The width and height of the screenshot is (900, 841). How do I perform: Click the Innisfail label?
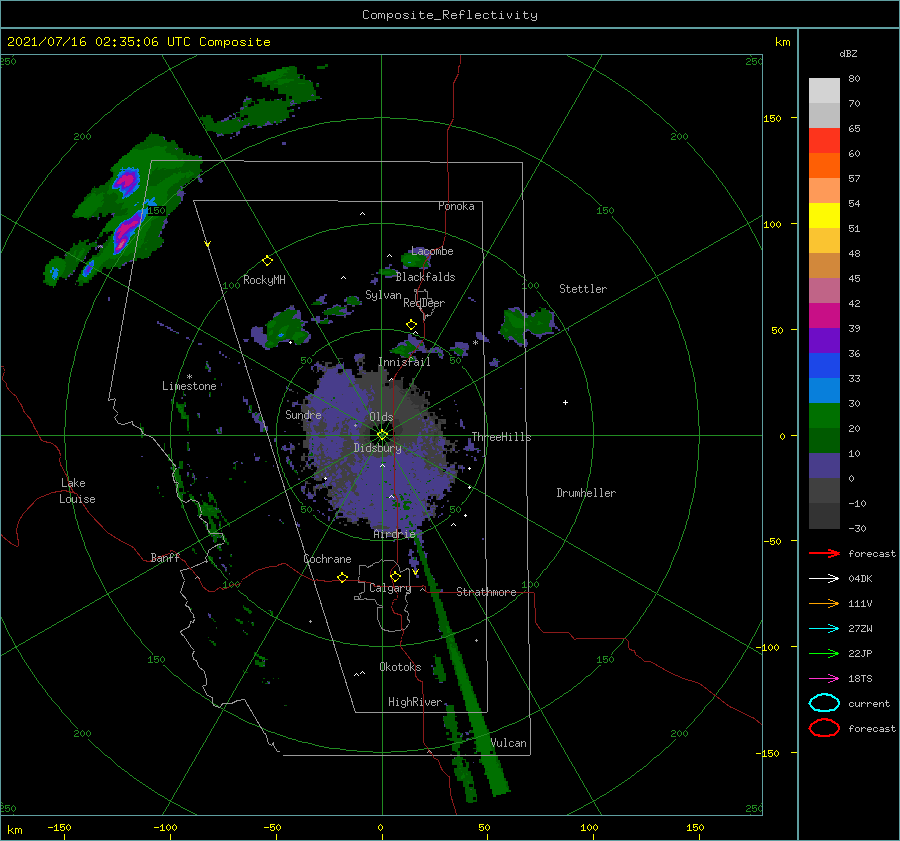coord(404,362)
